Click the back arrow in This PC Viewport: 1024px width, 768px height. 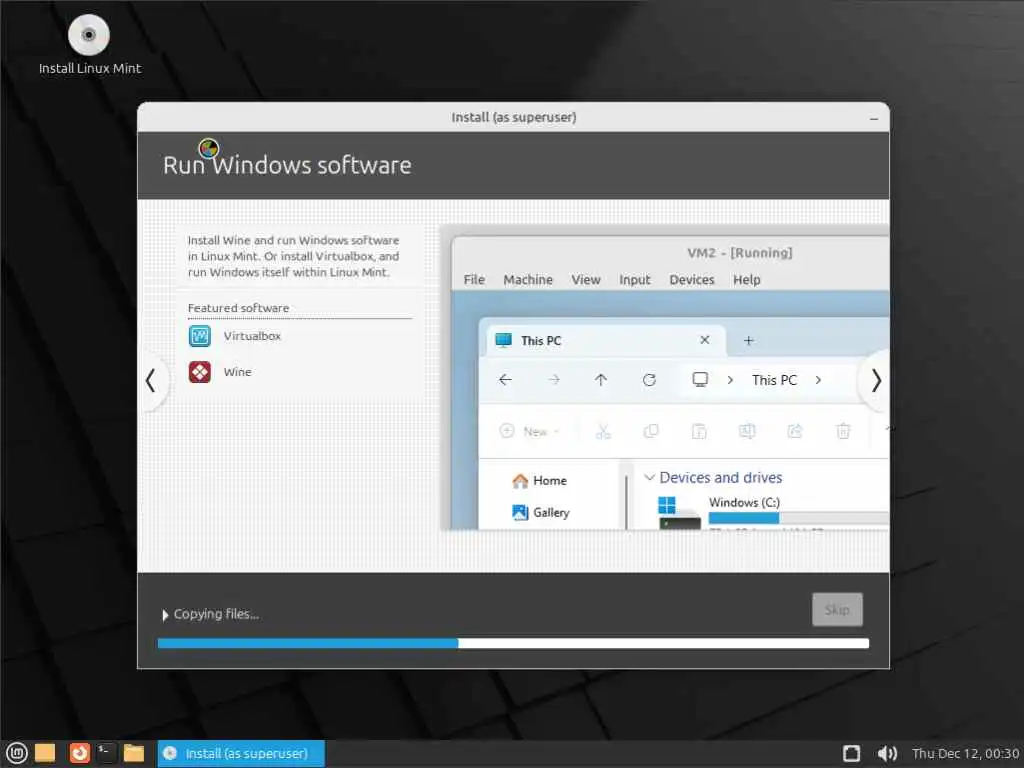[x=505, y=379]
